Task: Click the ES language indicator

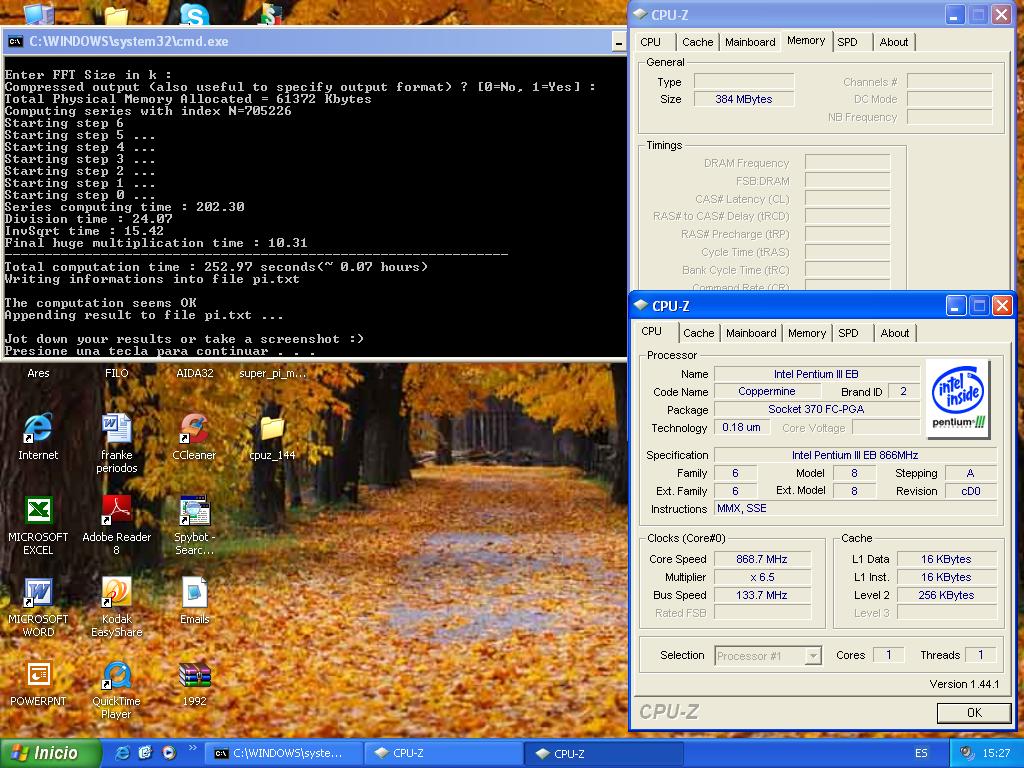Action: (921, 753)
